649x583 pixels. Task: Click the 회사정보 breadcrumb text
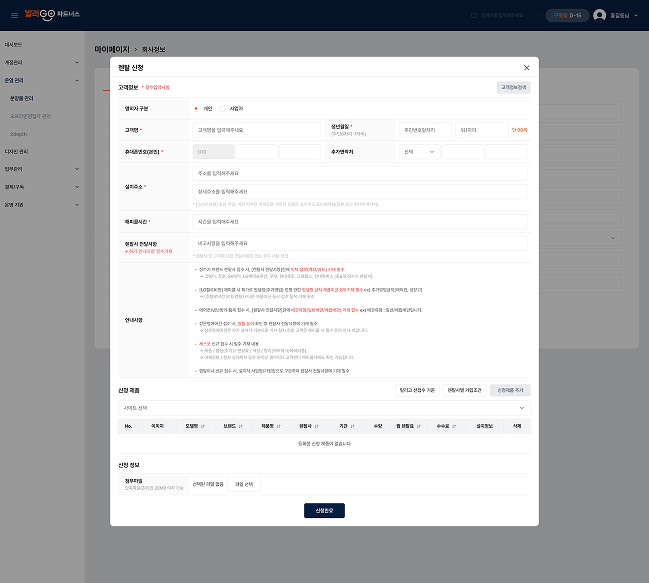pos(154,50)
